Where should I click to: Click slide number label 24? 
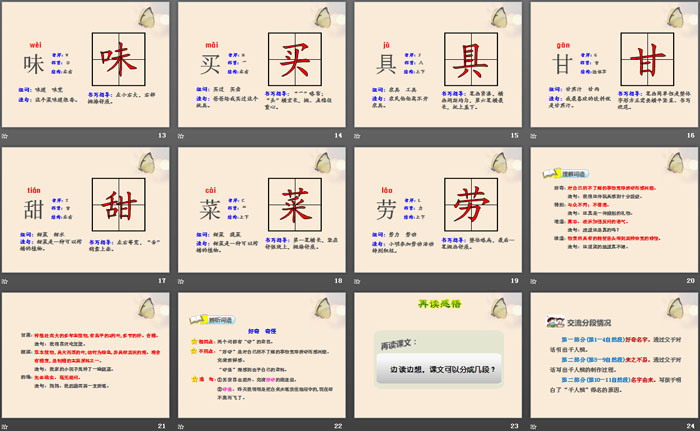[x=691, y=426]
